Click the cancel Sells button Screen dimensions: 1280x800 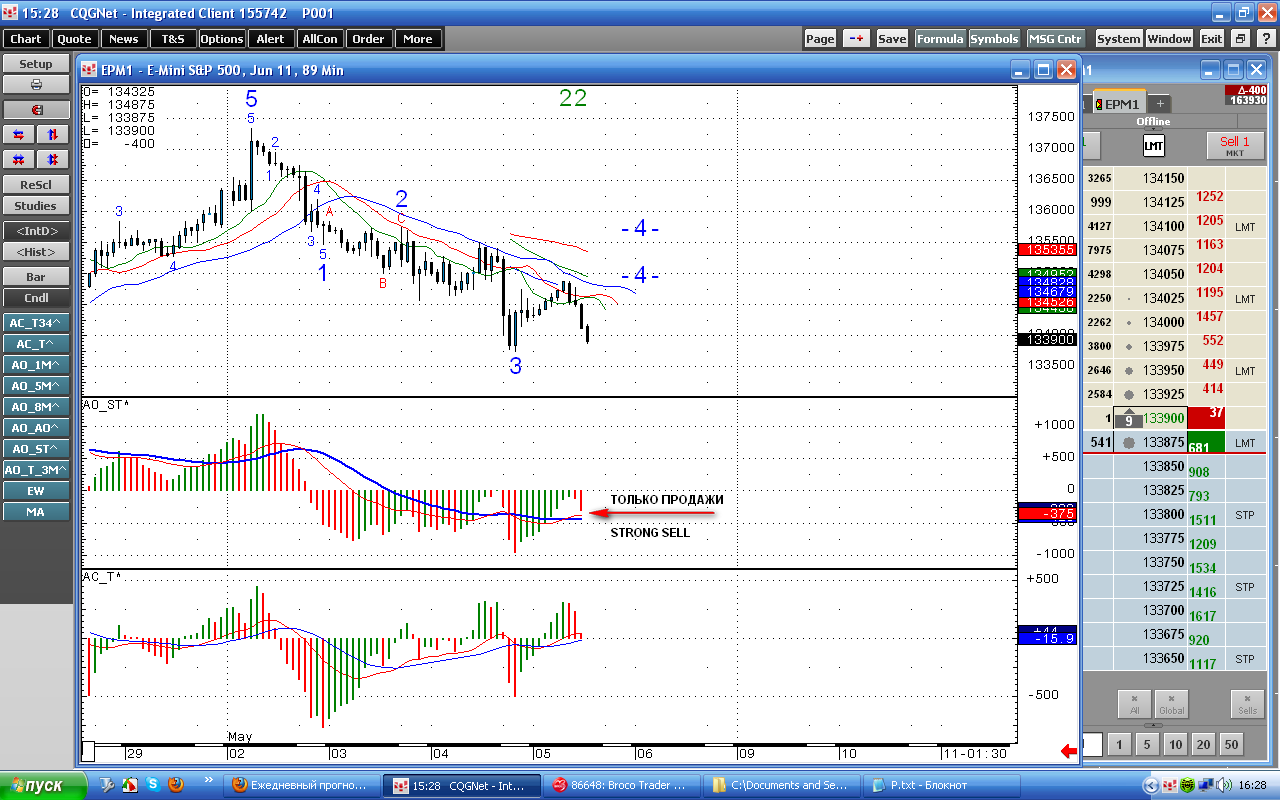[1247, 704]
